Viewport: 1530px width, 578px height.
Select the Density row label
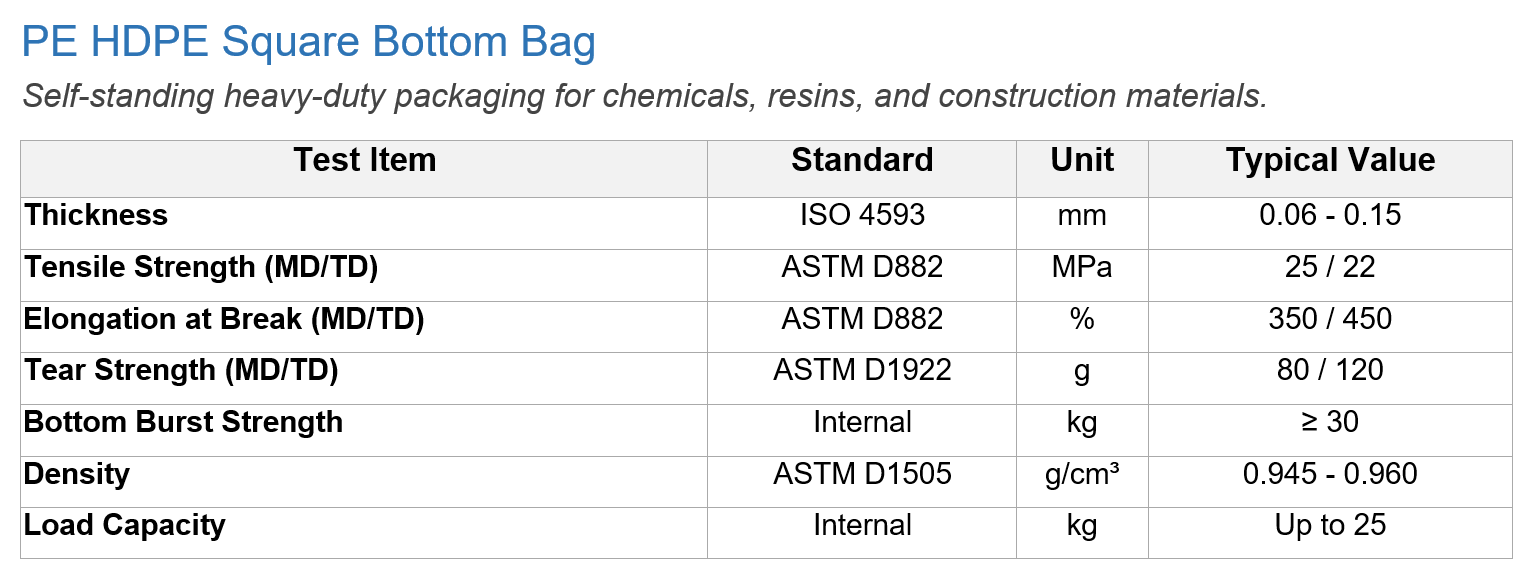point(77,473)
